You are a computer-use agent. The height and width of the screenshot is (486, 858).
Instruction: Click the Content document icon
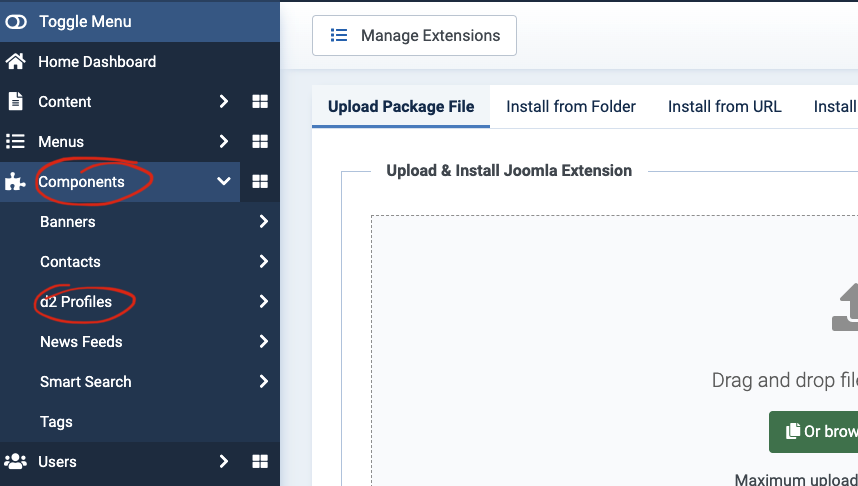pyautogui.click(x=15, y=101)
